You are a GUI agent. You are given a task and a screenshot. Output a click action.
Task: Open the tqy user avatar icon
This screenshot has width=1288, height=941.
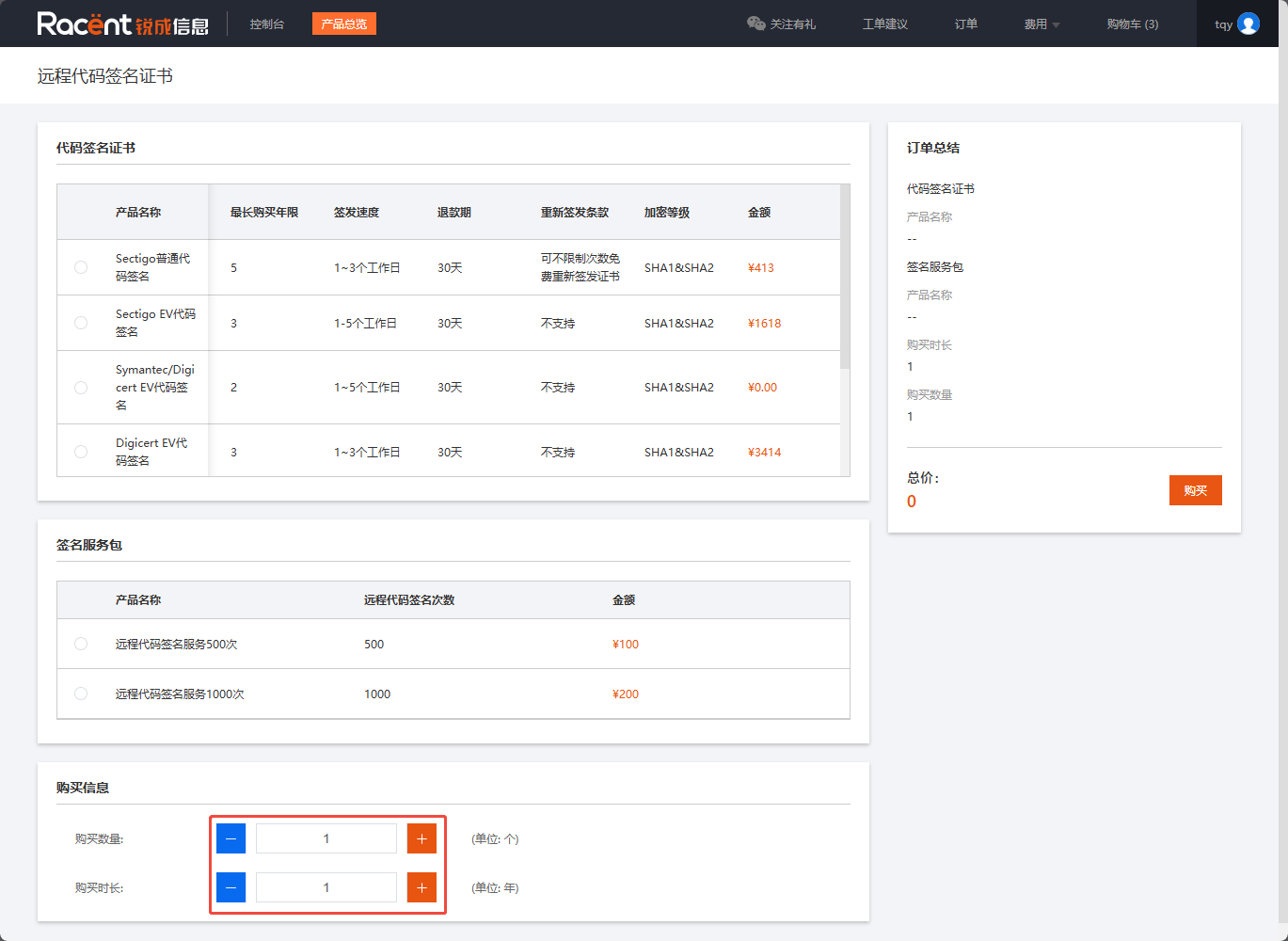[1248, 24]
